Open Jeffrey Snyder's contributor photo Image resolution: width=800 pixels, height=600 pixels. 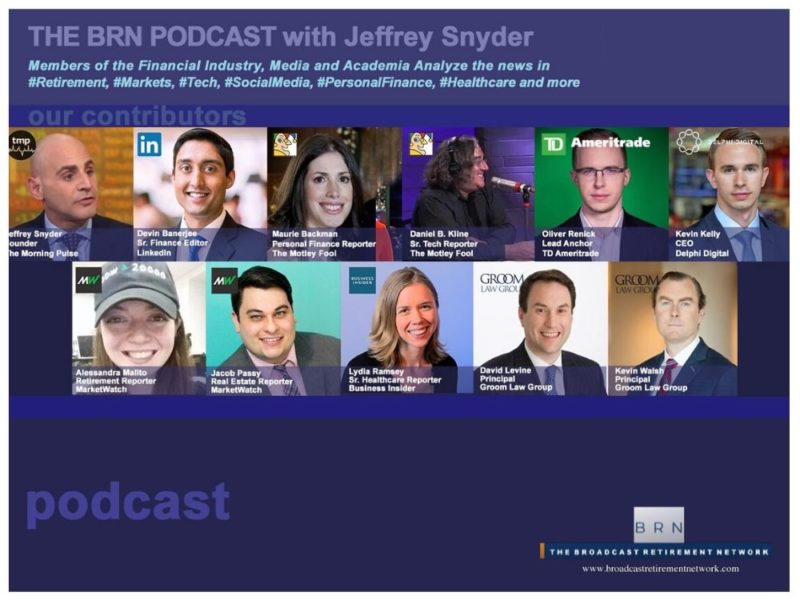(x=71, y=194)
